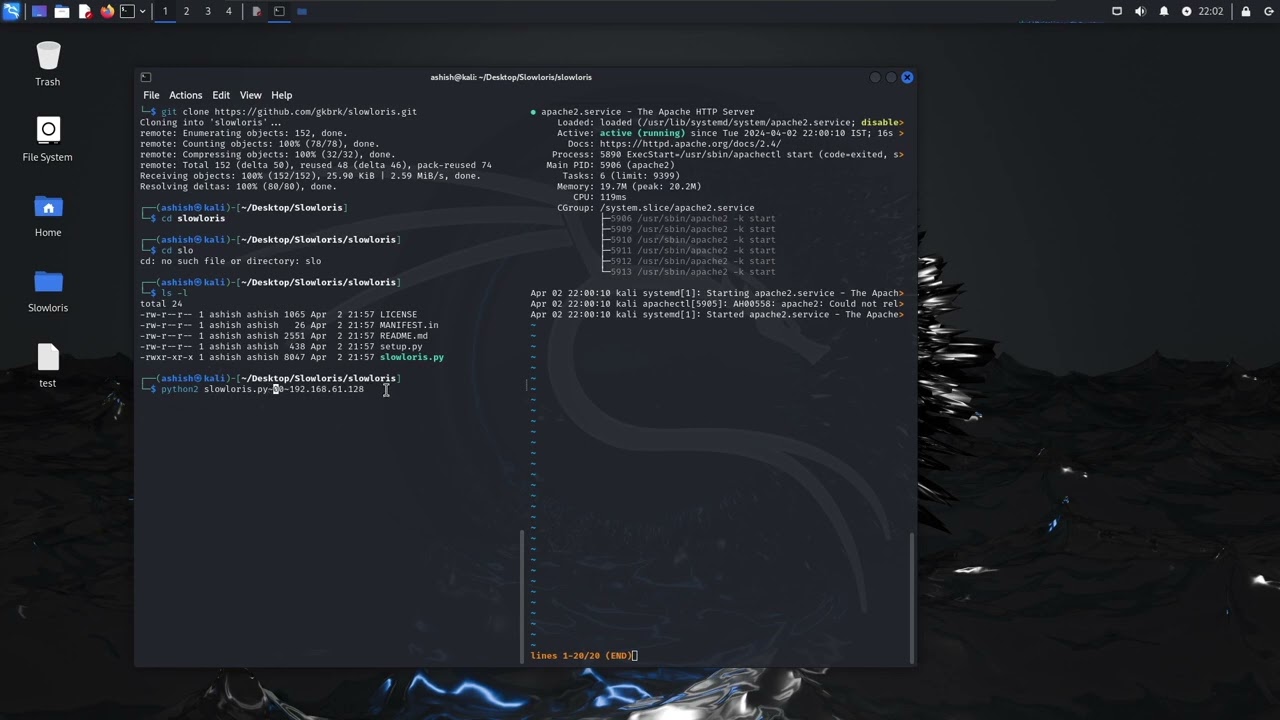This screenshot has width=1280, height=720.
Task: Click the 'CPU: 119ms' line
Action: [600, 197]
